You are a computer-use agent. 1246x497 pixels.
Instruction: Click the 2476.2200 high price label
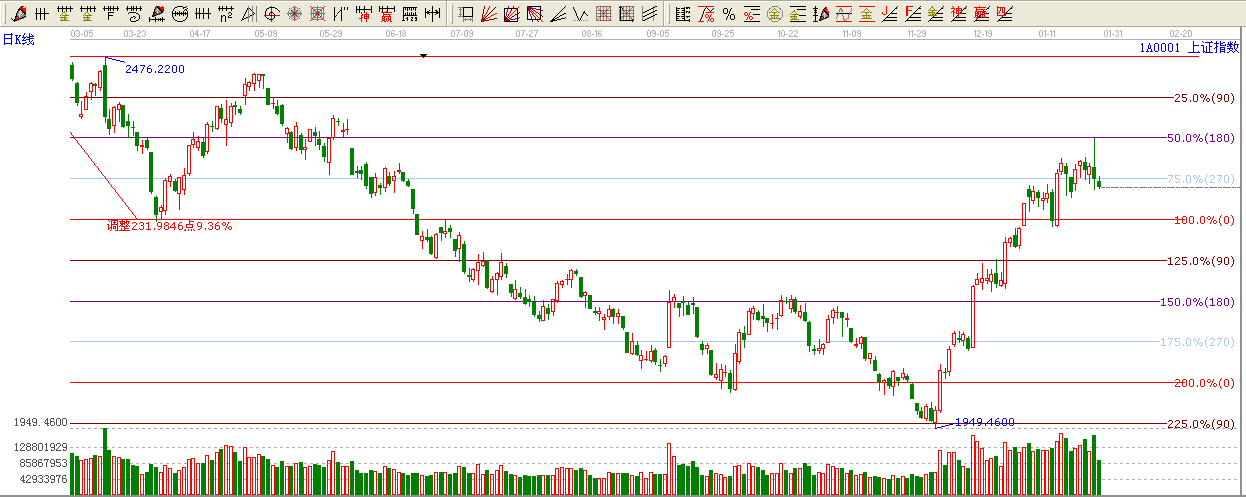[x=154, y=69]
